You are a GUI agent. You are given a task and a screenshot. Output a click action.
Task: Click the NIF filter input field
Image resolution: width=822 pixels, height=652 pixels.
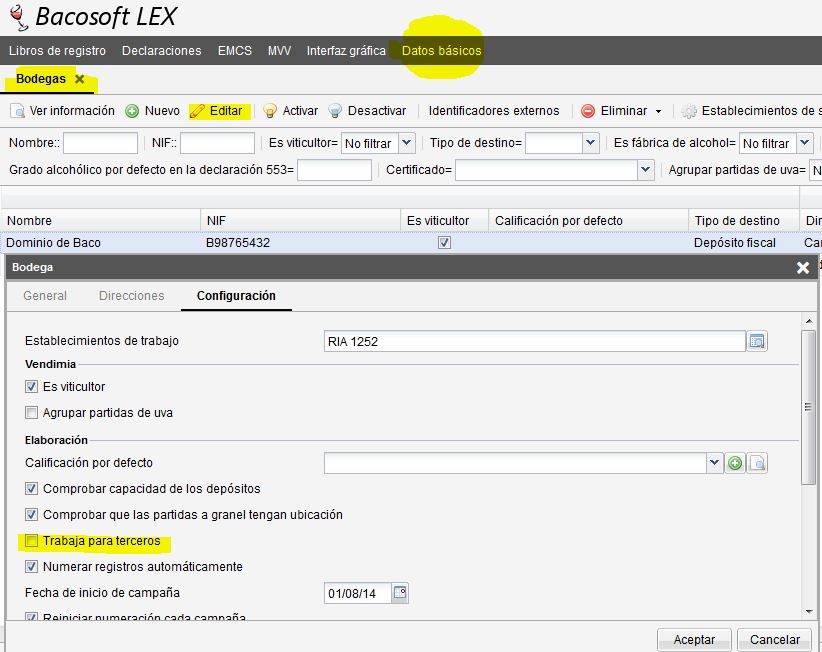click(217, 143)
